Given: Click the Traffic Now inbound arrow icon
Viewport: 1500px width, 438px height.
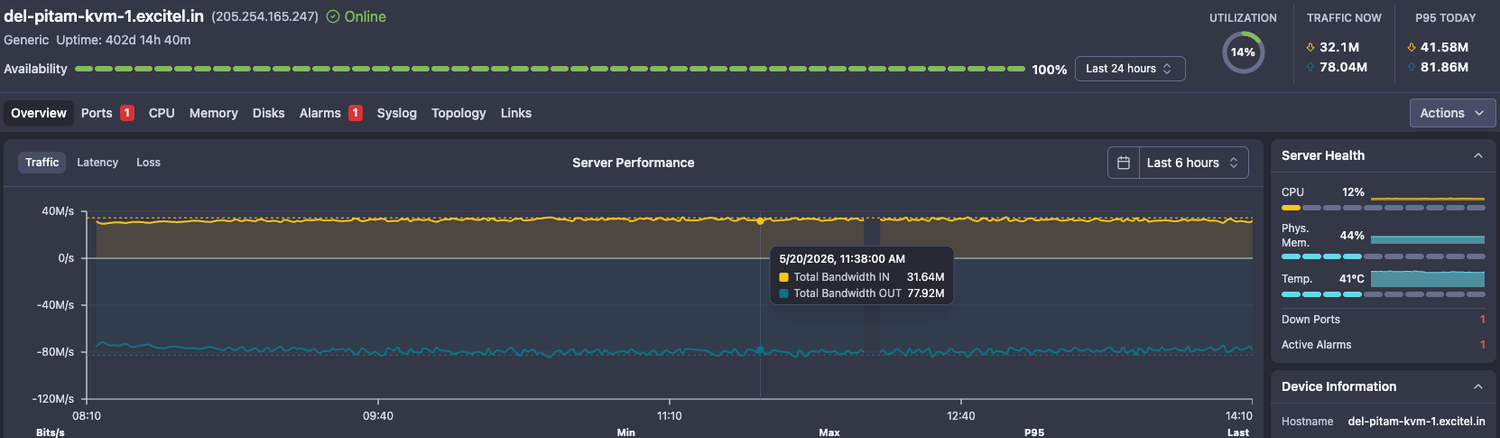Looking at the screenshot, I should (x=1311, y=47).
